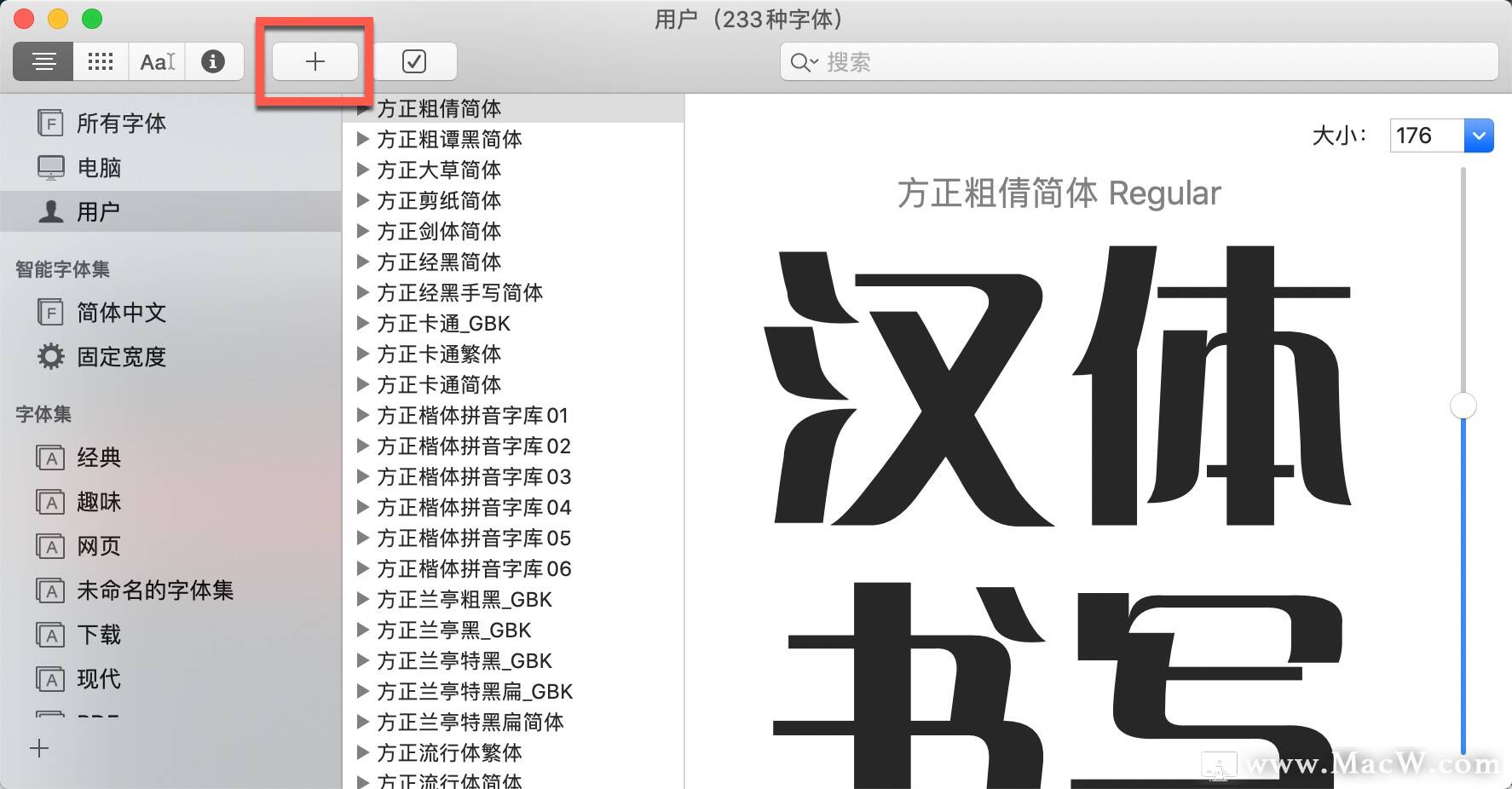Screen dimensions: 1512x789
Task: Select the 固定宽度 smart collection
Action: coord(121,357)
